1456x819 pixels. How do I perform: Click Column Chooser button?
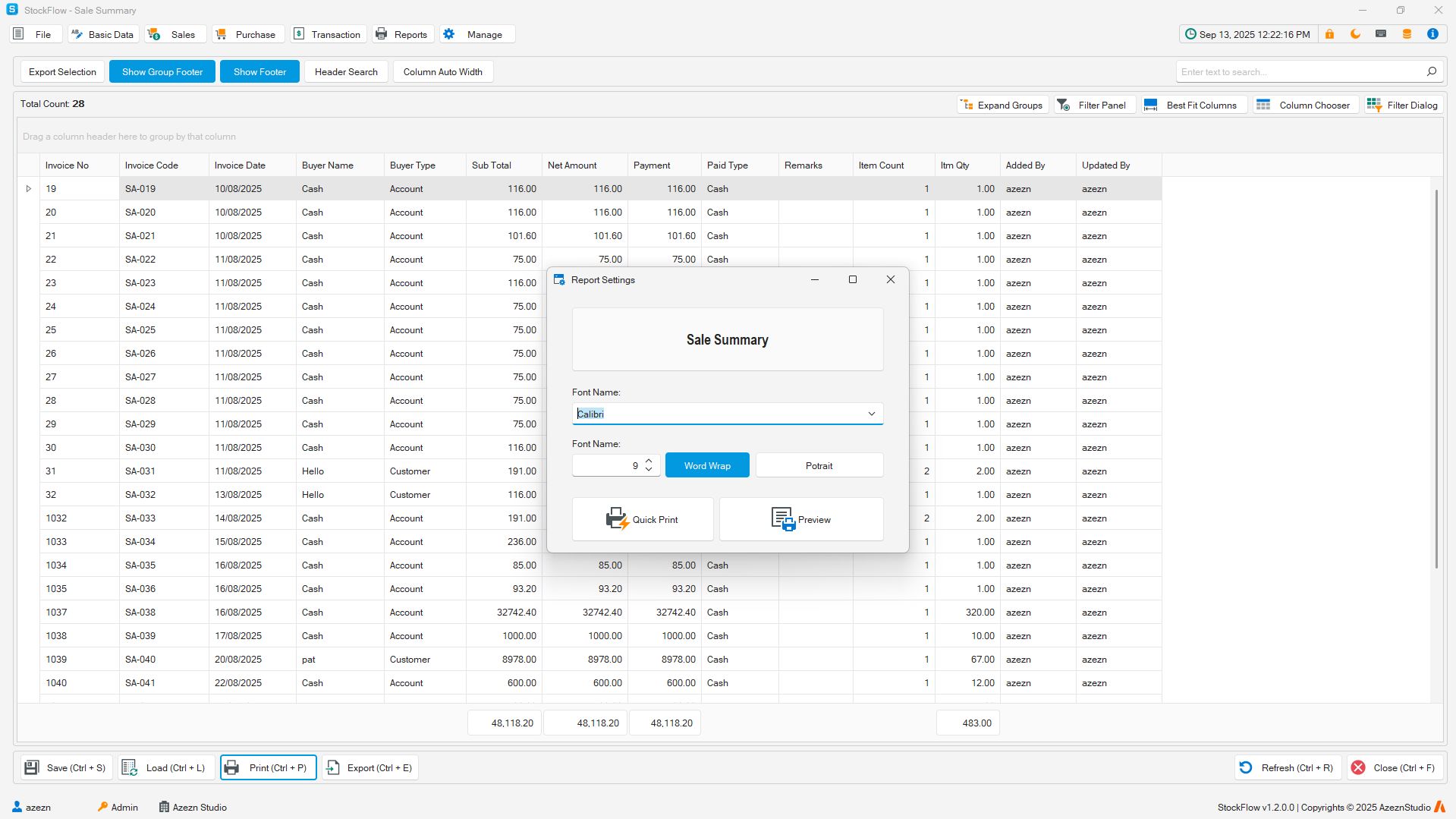[1303, 106]
